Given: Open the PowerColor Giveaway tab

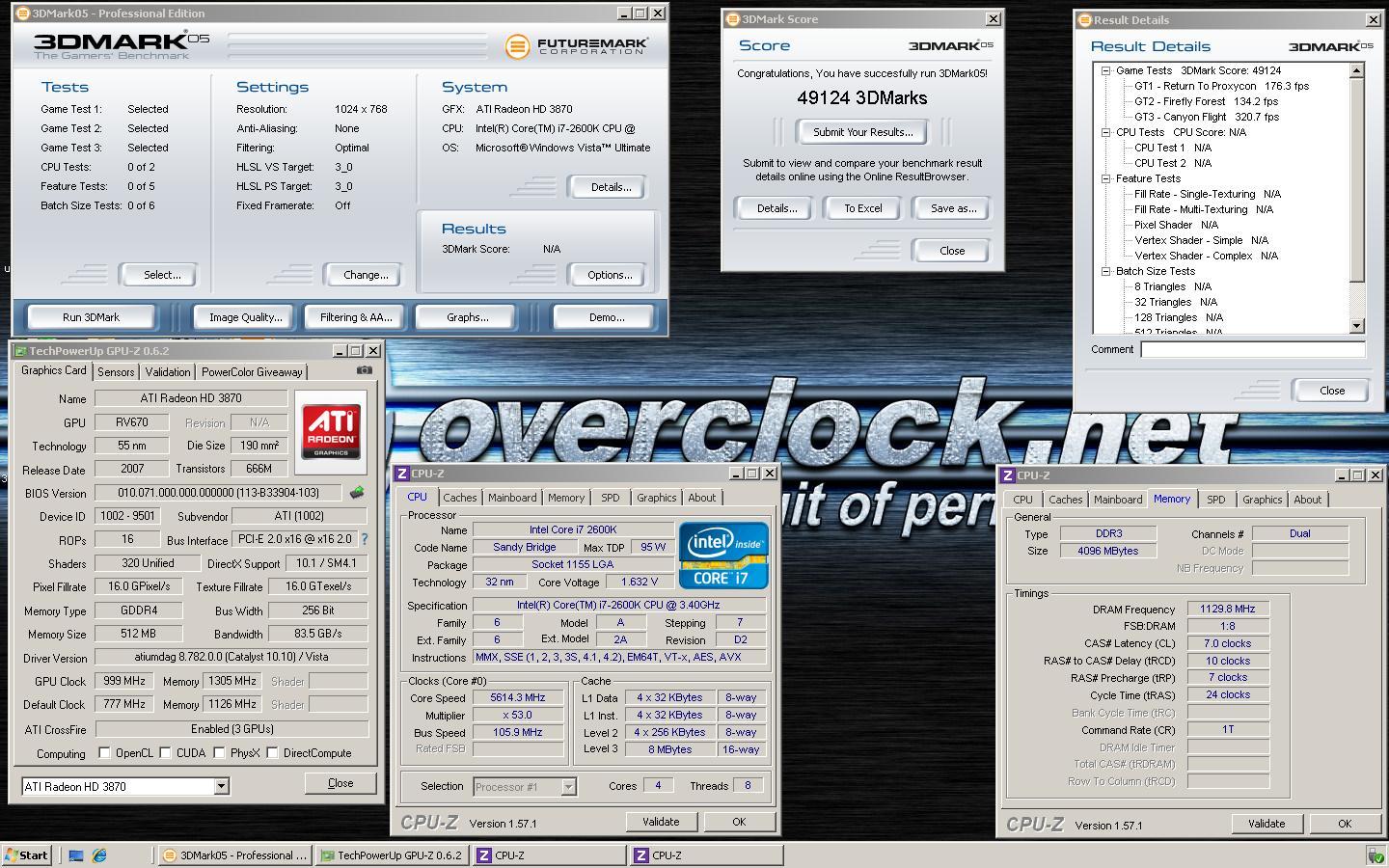Looking at the screenshot, I should [252, 372].
